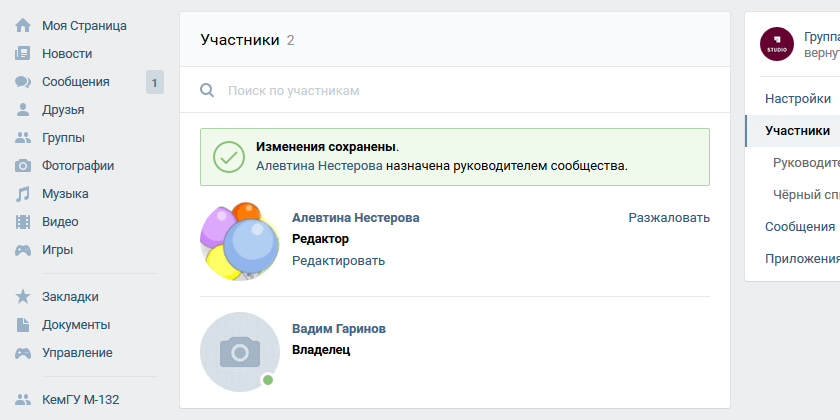
Task: Open Игры section
Action: coord(57,250)
